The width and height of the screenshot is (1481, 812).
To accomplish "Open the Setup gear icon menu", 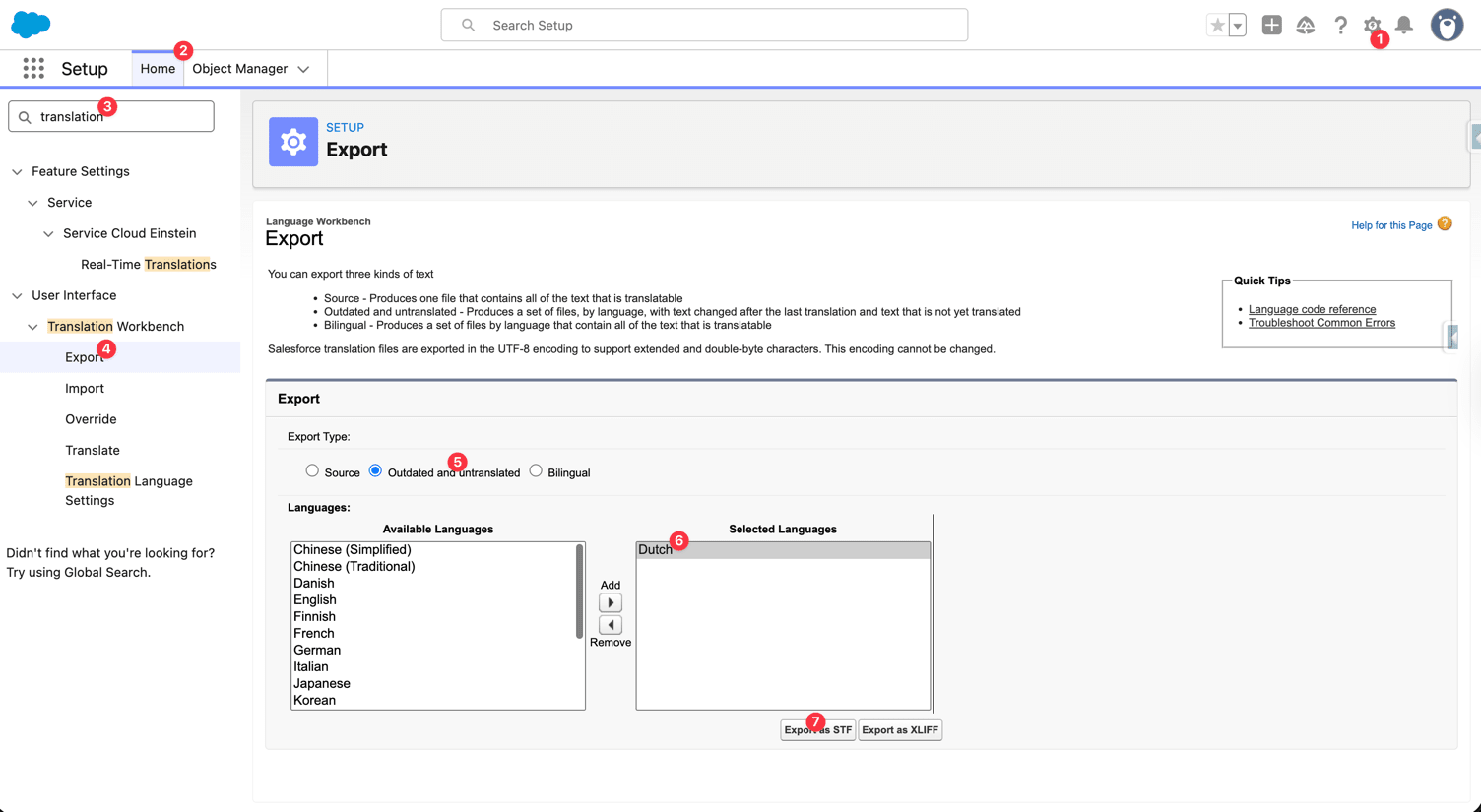I will click(x=1372, y=25).
